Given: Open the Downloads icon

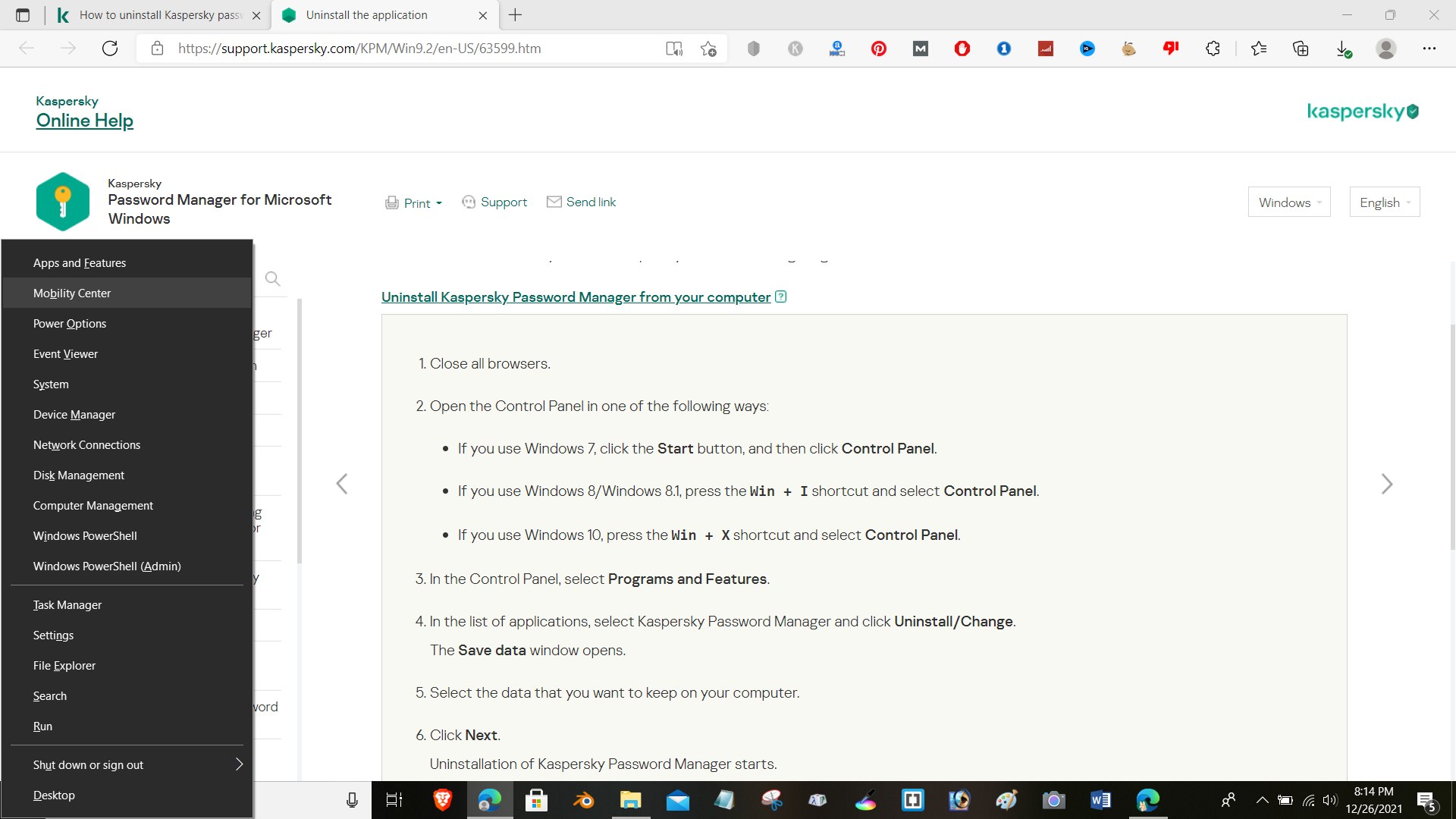Looking at the screenshot, I should pos(1343,49).
